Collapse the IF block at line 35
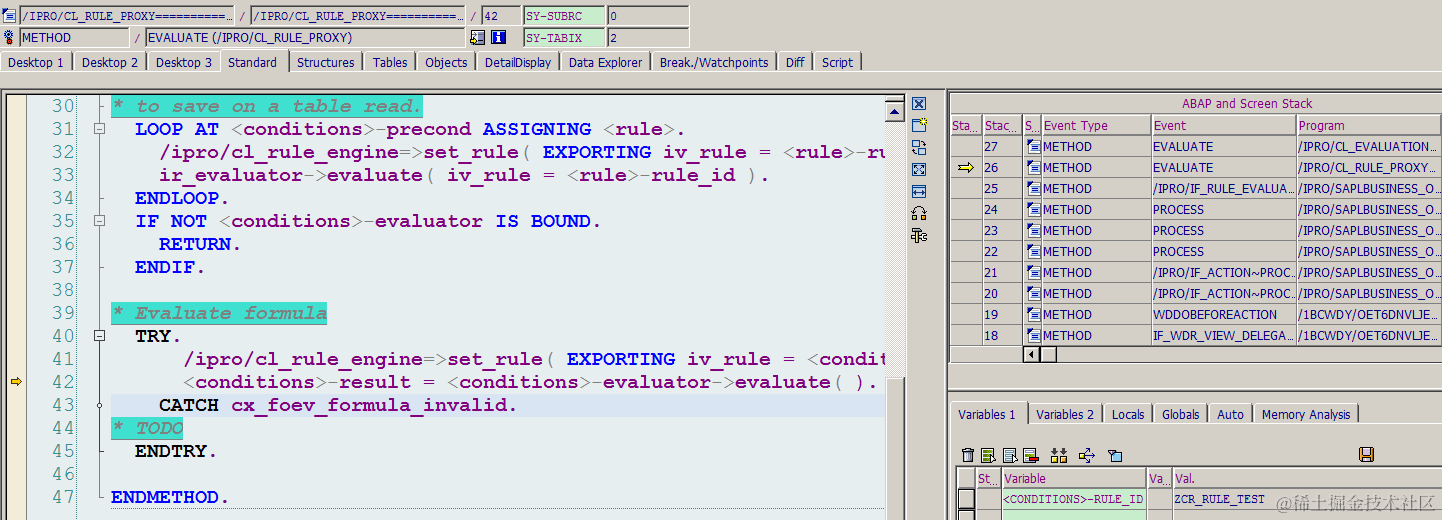The image size is (1442, 520). point(99,221)
